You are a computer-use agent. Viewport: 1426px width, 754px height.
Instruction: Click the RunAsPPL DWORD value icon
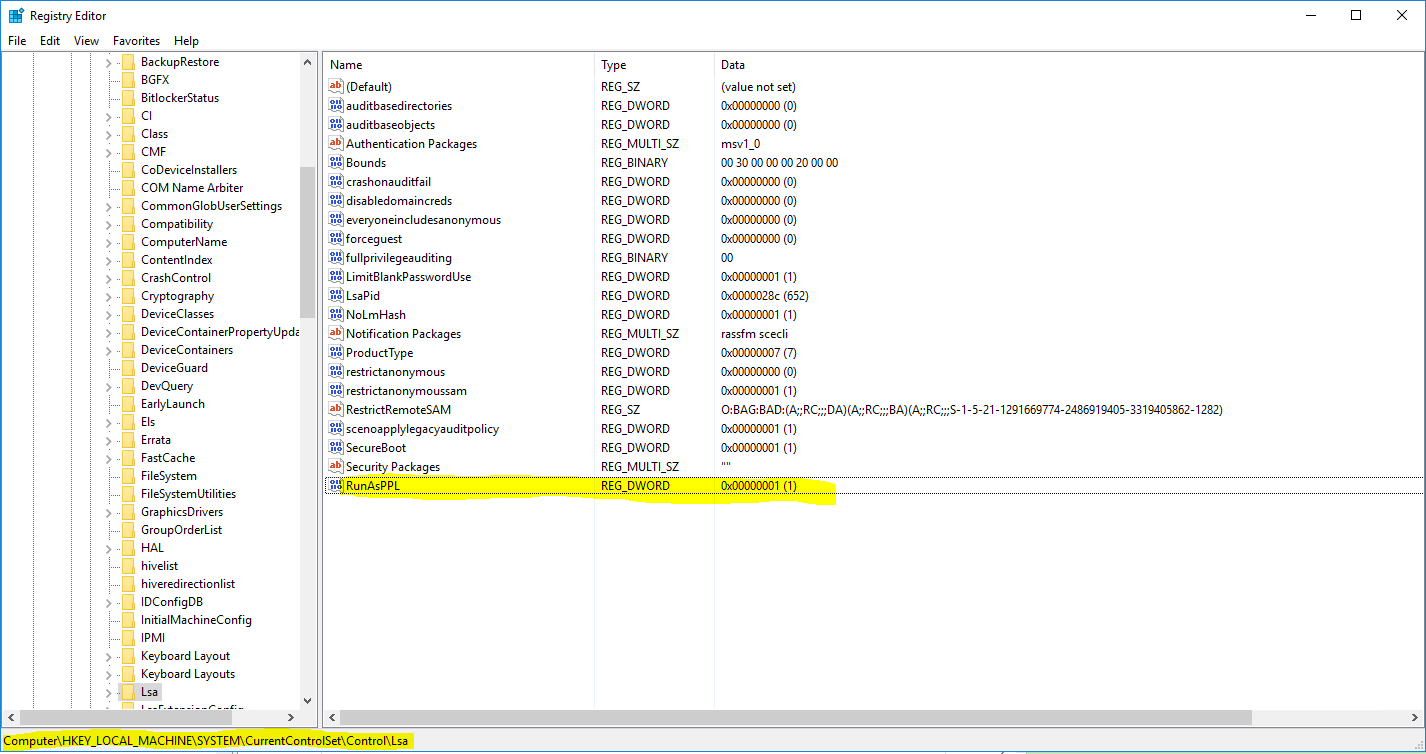coord(336,486)
